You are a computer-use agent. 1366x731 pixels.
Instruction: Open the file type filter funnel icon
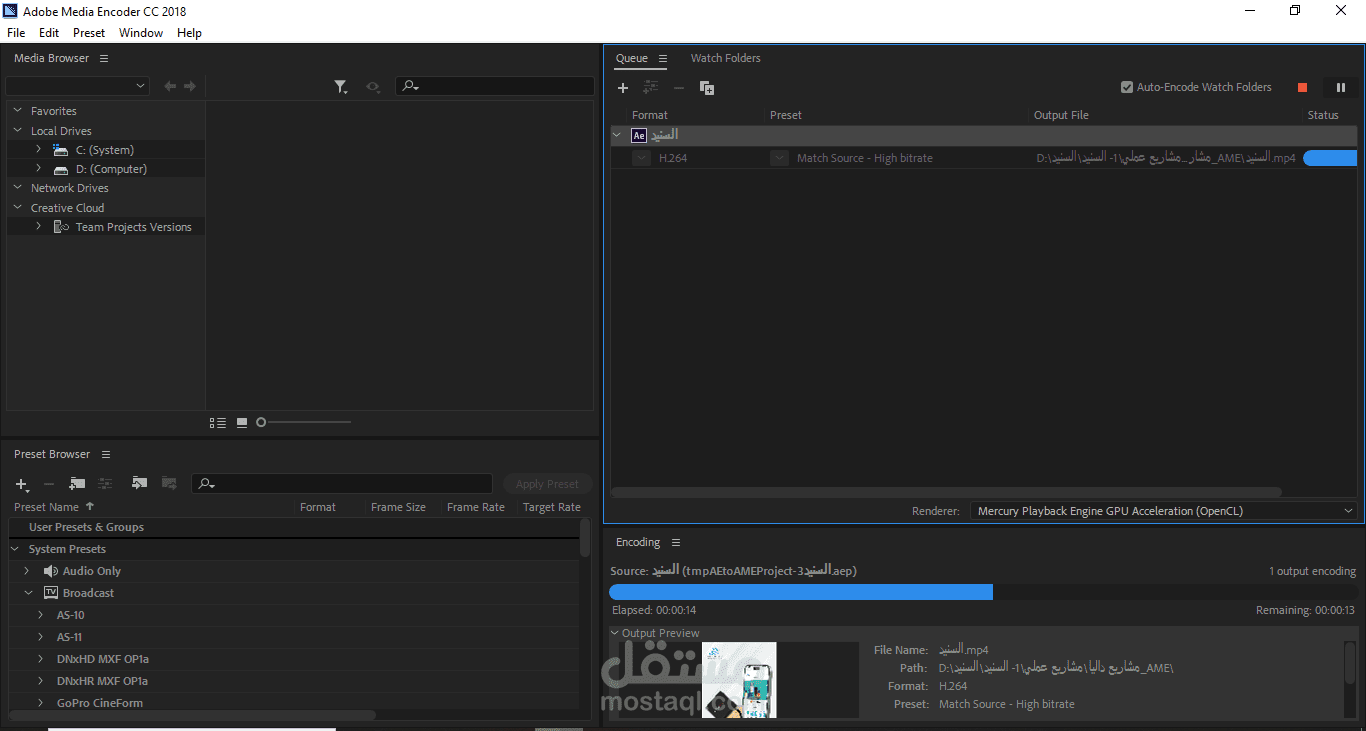(x=341, y=87)
